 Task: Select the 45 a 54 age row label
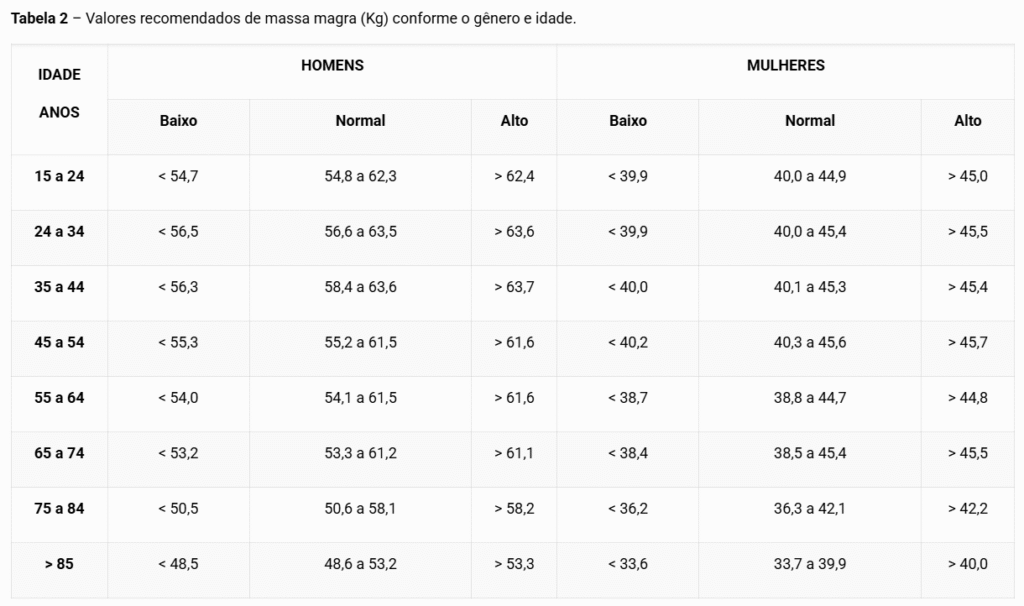(59, 343)
